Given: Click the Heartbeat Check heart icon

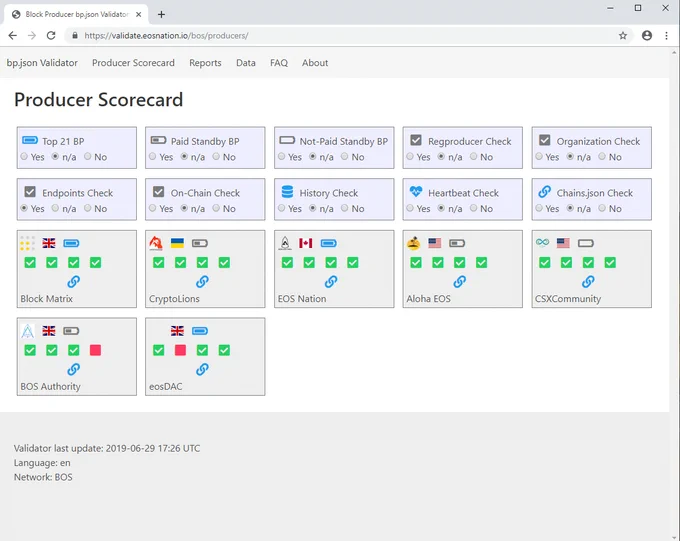Looking at the screenshot, I should [x=416, y=191].
